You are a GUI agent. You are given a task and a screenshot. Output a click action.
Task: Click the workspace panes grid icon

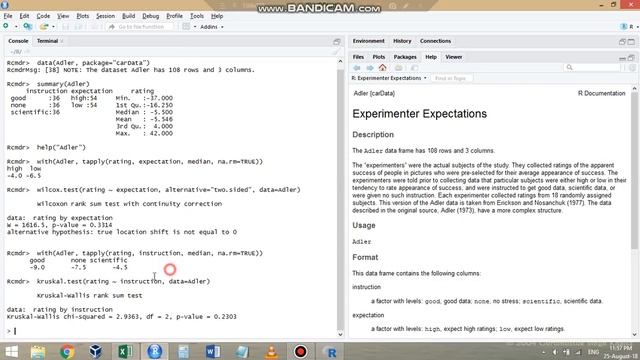click(186, 27)
